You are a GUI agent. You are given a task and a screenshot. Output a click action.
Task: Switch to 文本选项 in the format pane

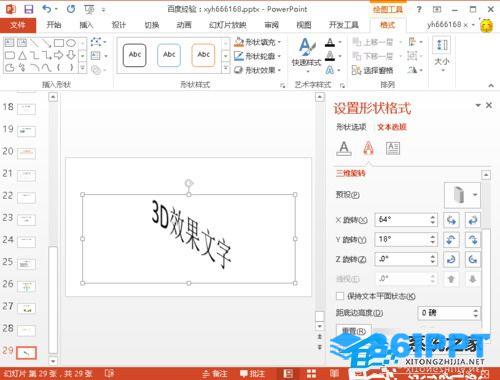pos(392,127)
